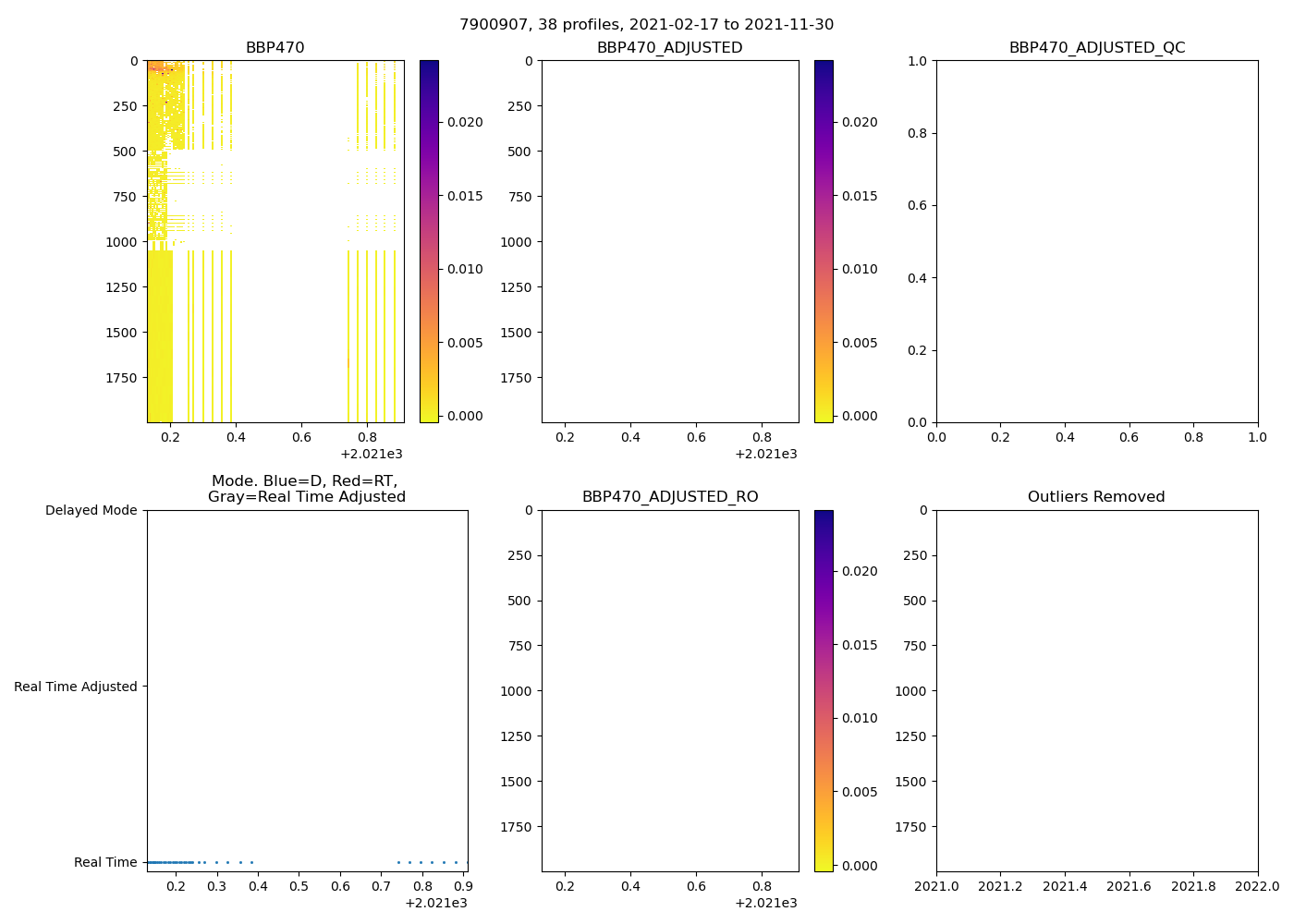Click the 2022.0 tick on Outliers Removed x-axis

pos(1257,886)
